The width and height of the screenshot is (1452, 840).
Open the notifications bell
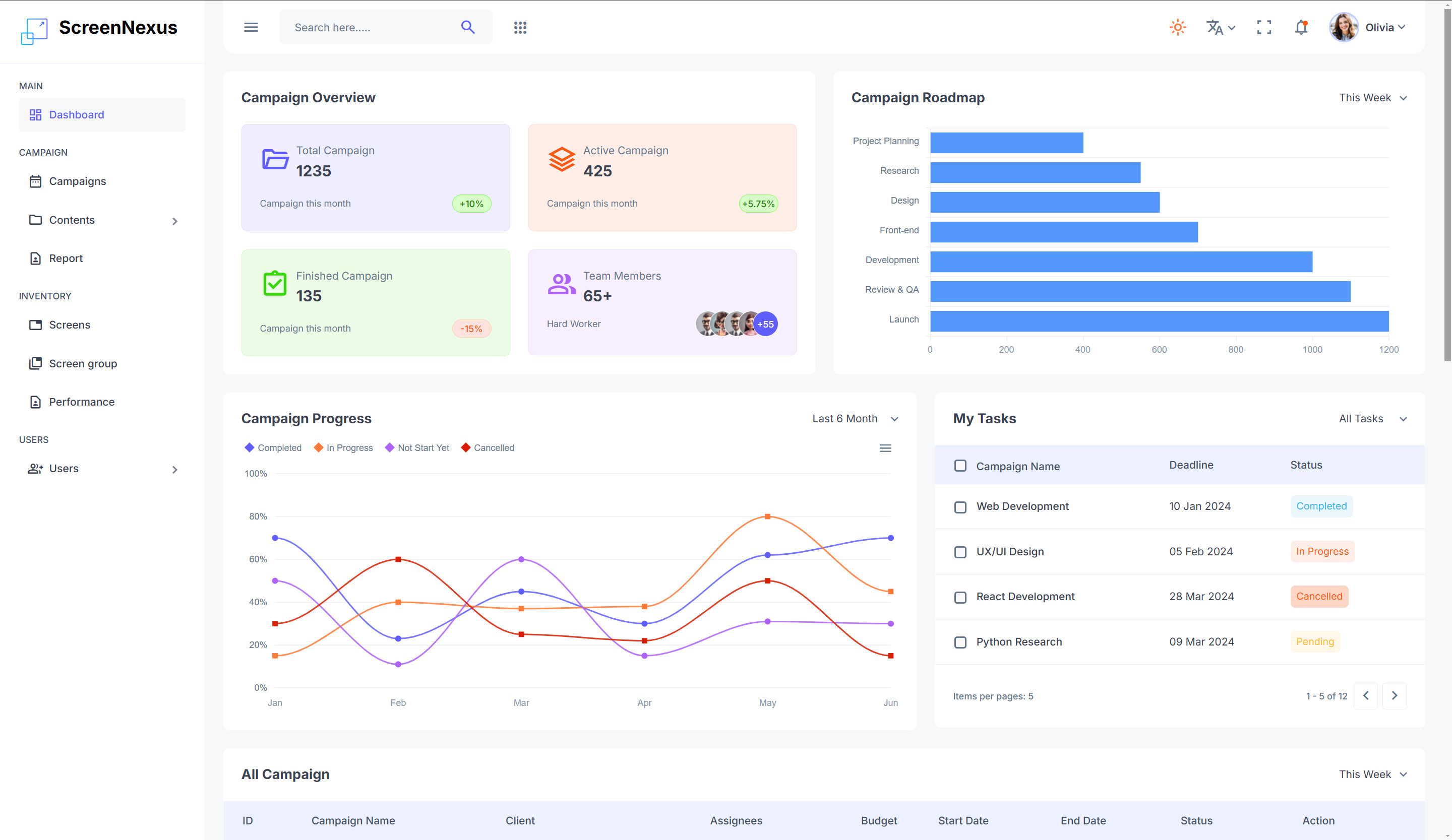pos(1300,27)
